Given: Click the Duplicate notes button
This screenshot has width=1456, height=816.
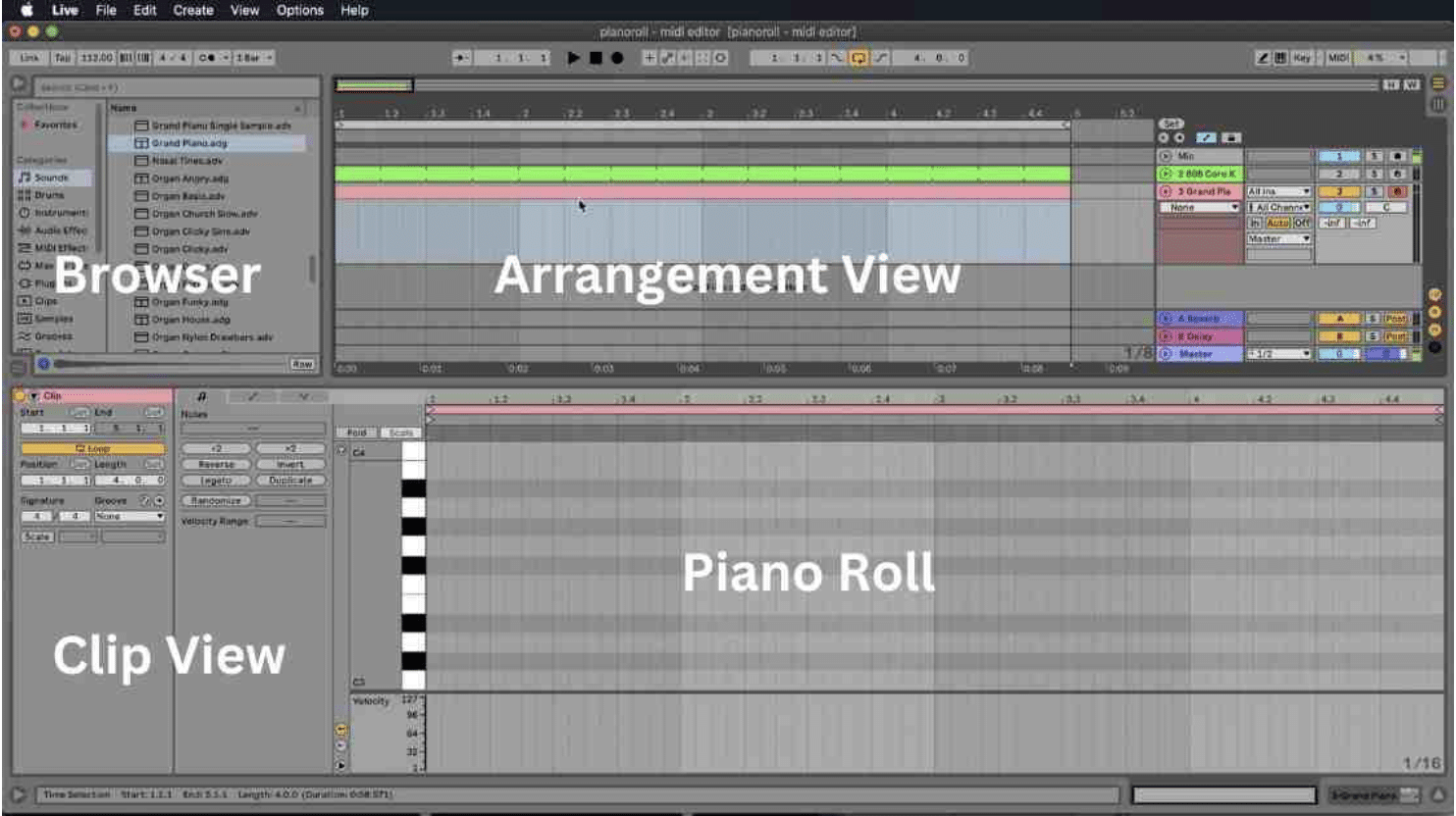Looking at the screenshot, I should click(x=290, y=481).
